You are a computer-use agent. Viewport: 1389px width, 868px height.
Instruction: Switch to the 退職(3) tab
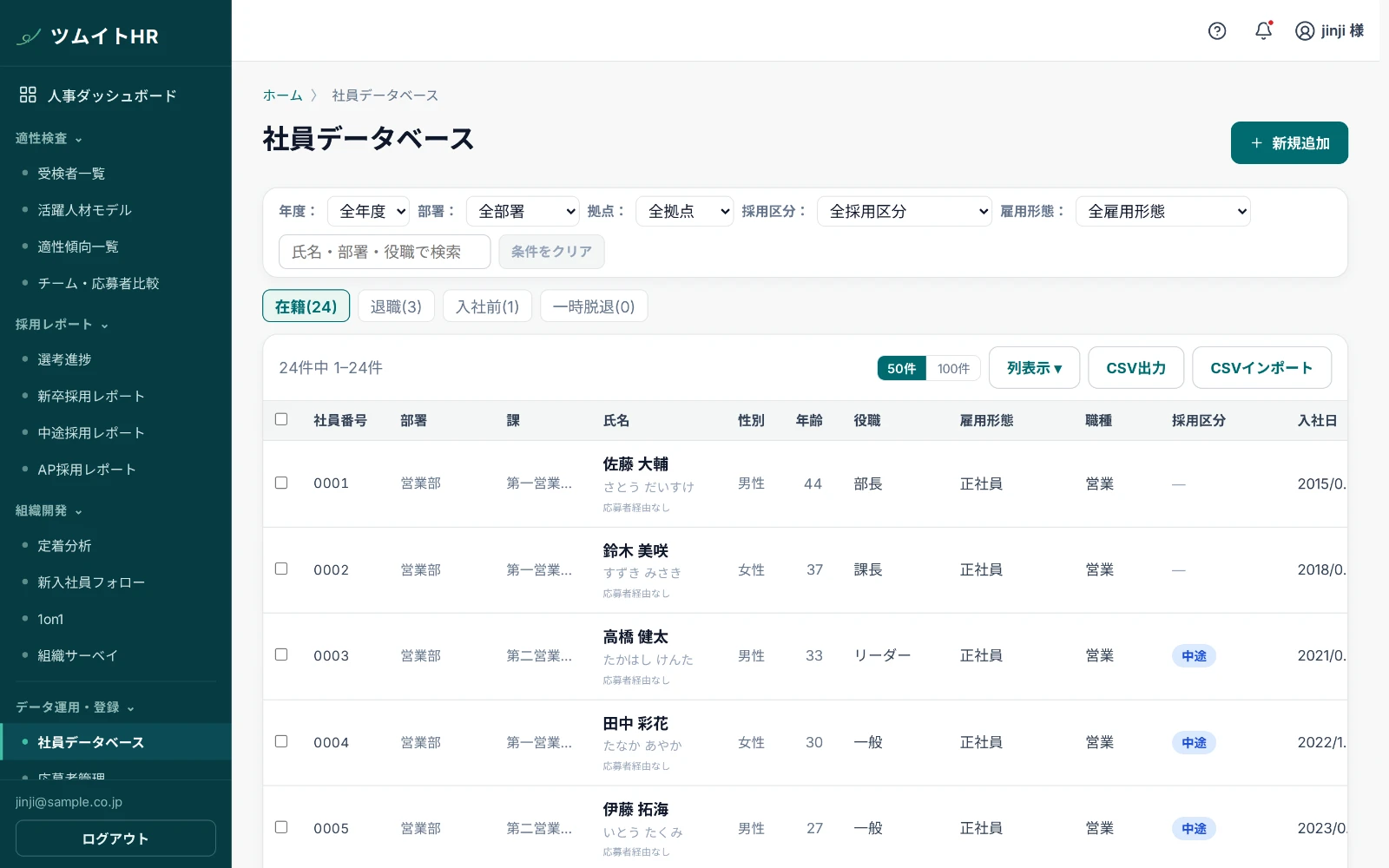coord(396,306)
